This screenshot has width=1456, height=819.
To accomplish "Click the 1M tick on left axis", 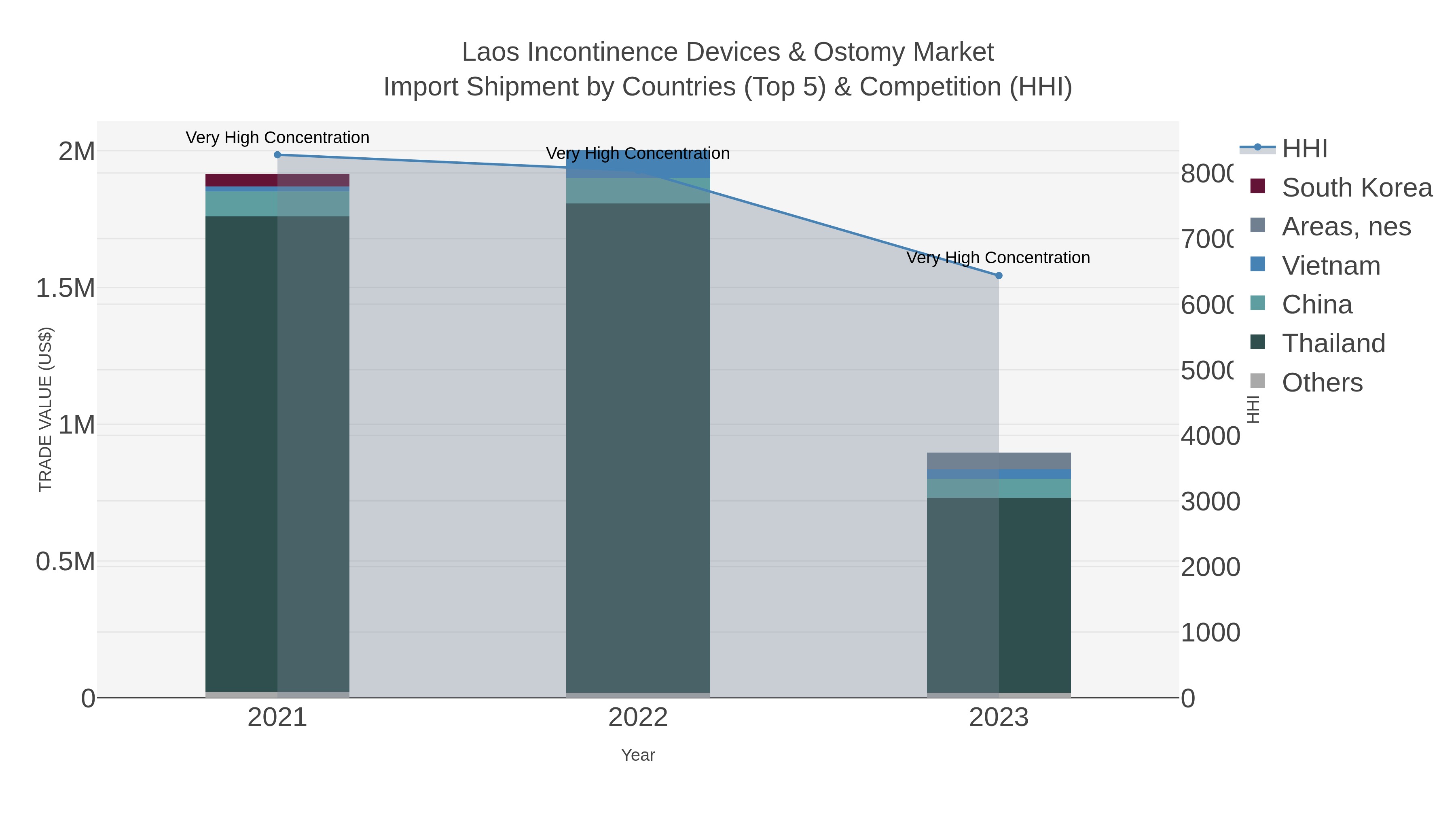I will click(x=77, y=425).
